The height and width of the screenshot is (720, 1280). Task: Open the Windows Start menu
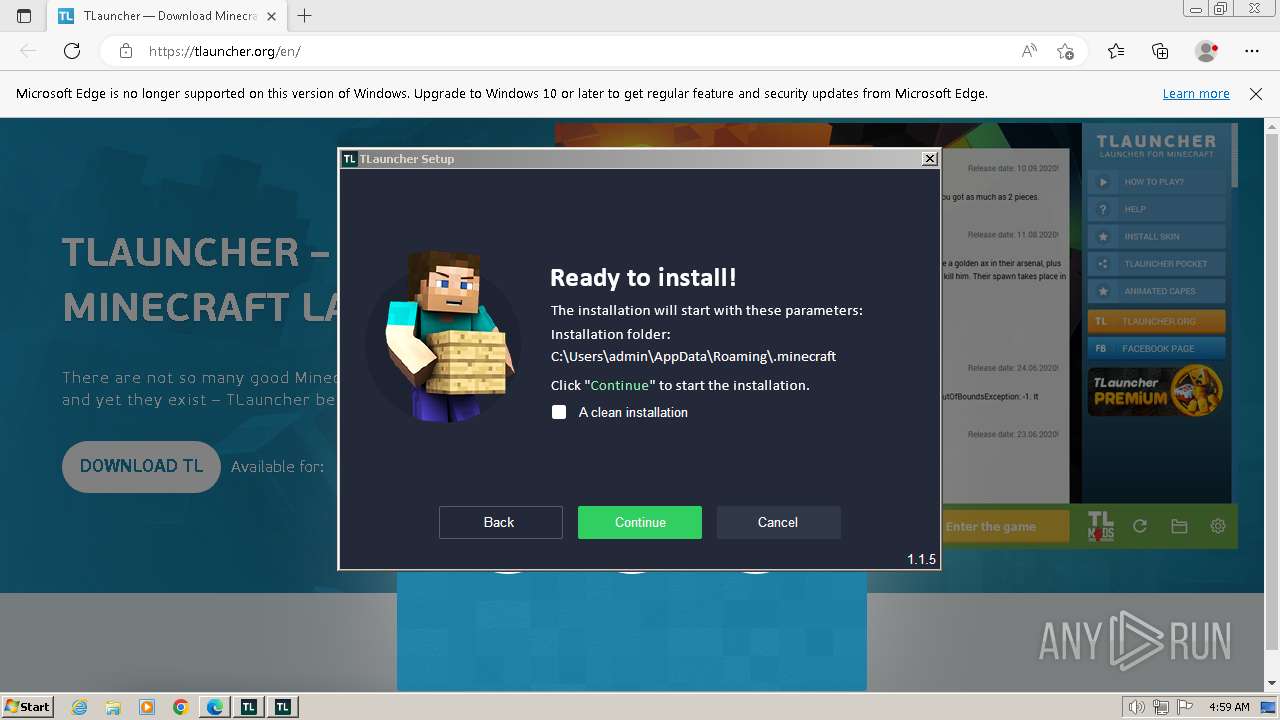[x=28, y=706]
